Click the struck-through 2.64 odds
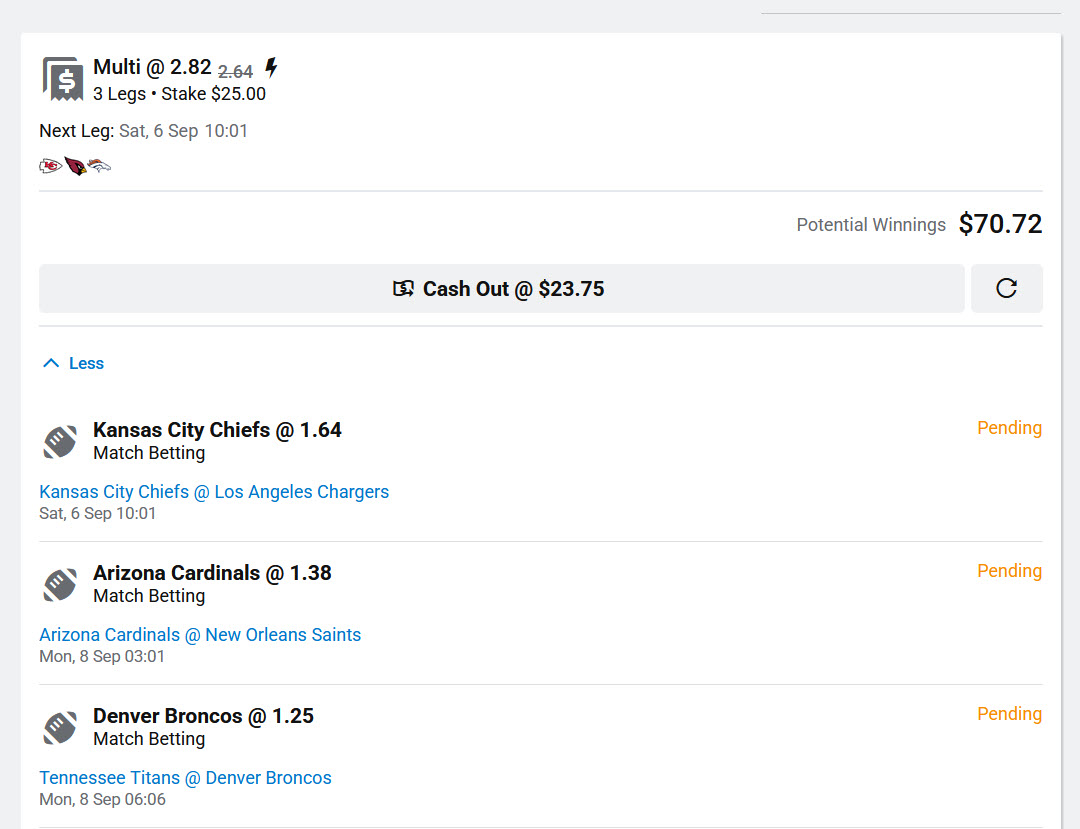Image resolution: width=1080 pixels, height=829 pixels. [x=236, y=71]
